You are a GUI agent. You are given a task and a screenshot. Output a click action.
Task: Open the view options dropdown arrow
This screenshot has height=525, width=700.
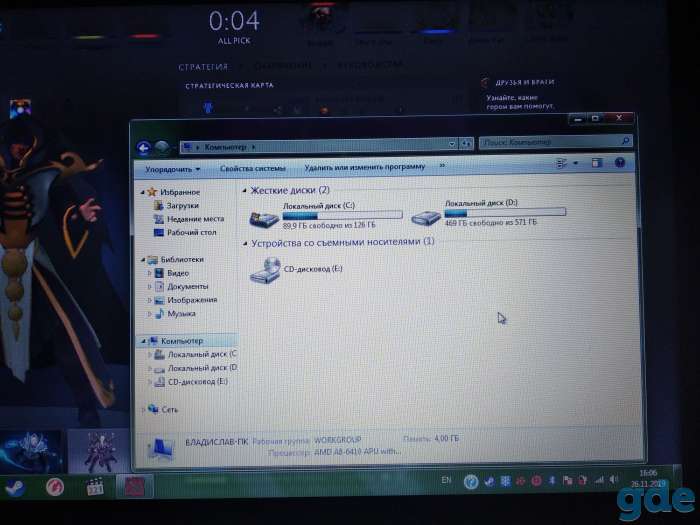(575, 163)
